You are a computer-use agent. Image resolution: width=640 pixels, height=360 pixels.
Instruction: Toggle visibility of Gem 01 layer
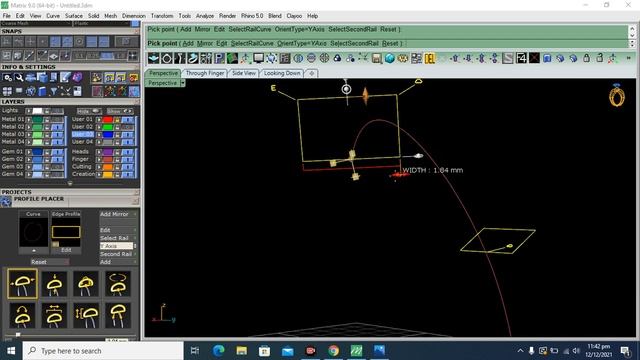(x=58, y=152)
